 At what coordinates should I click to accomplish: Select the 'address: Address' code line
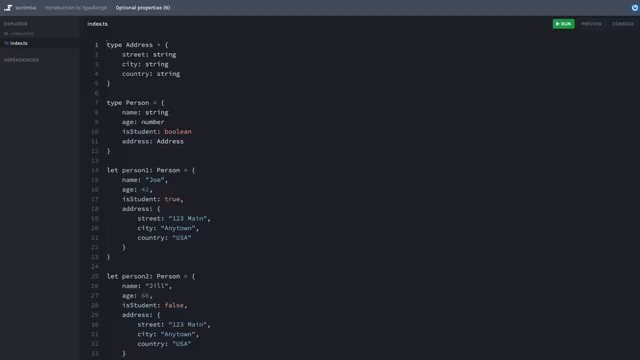(x=153, y=141)
